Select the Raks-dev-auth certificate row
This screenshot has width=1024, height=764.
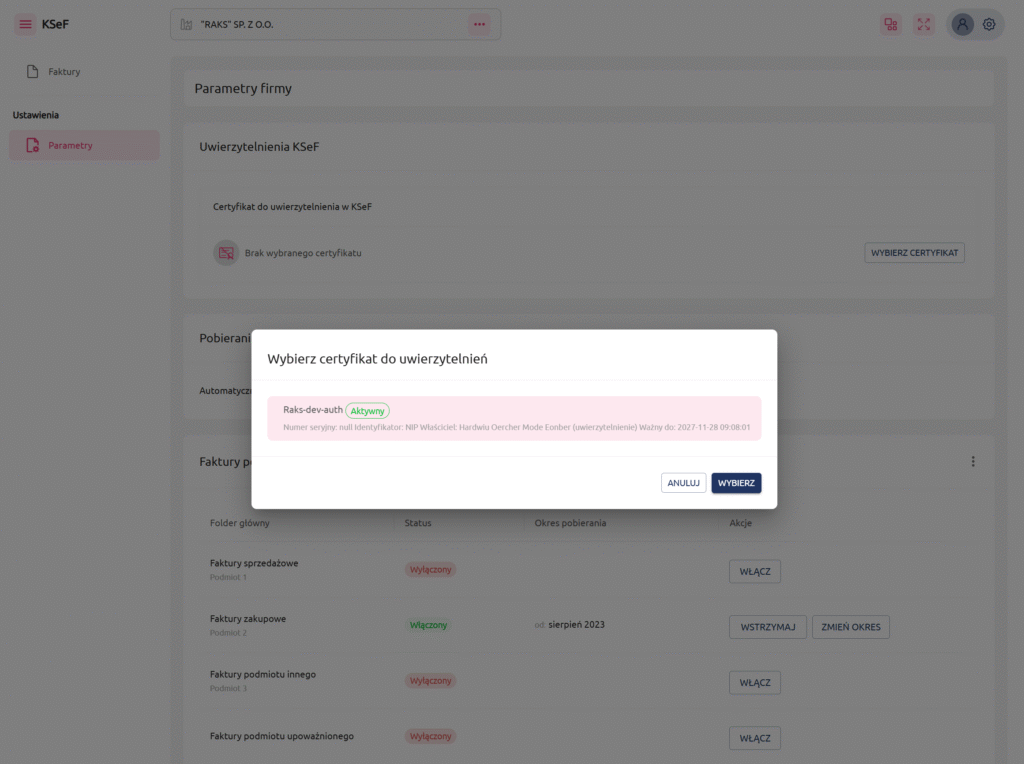coord(514,418)
